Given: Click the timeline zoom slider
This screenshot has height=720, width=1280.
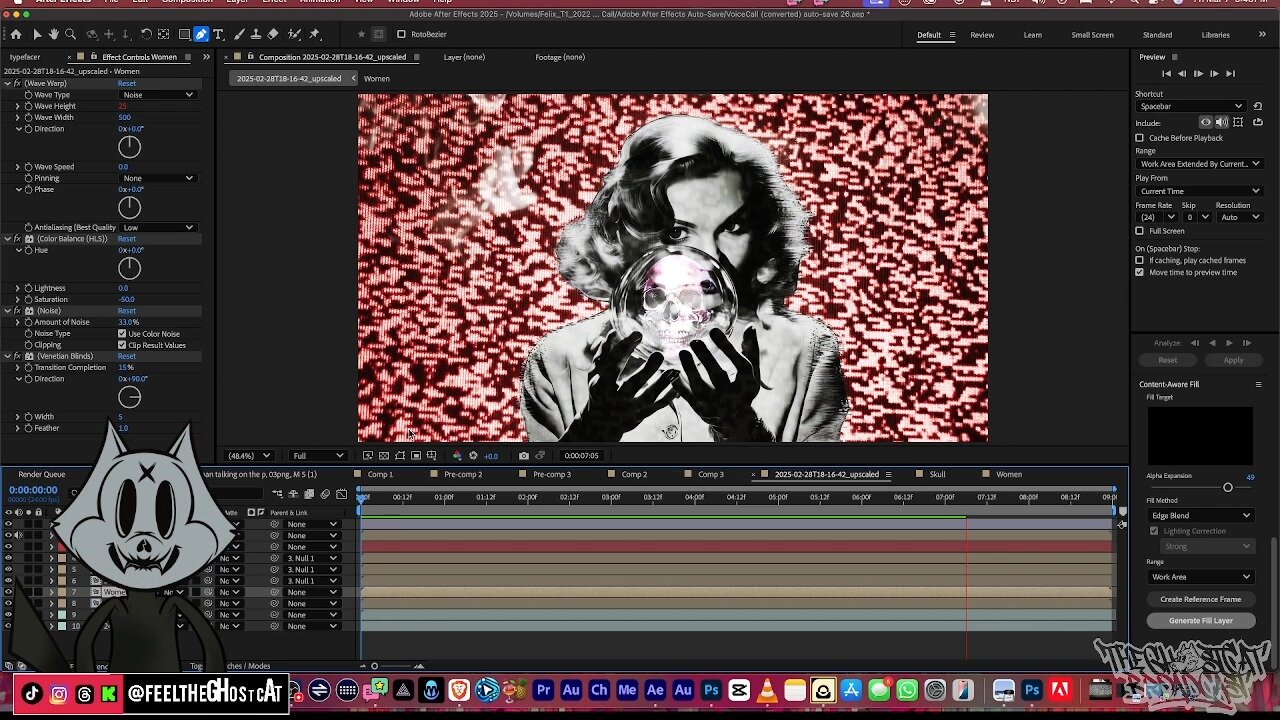Looking at the screenshot, I should (390, 666).
